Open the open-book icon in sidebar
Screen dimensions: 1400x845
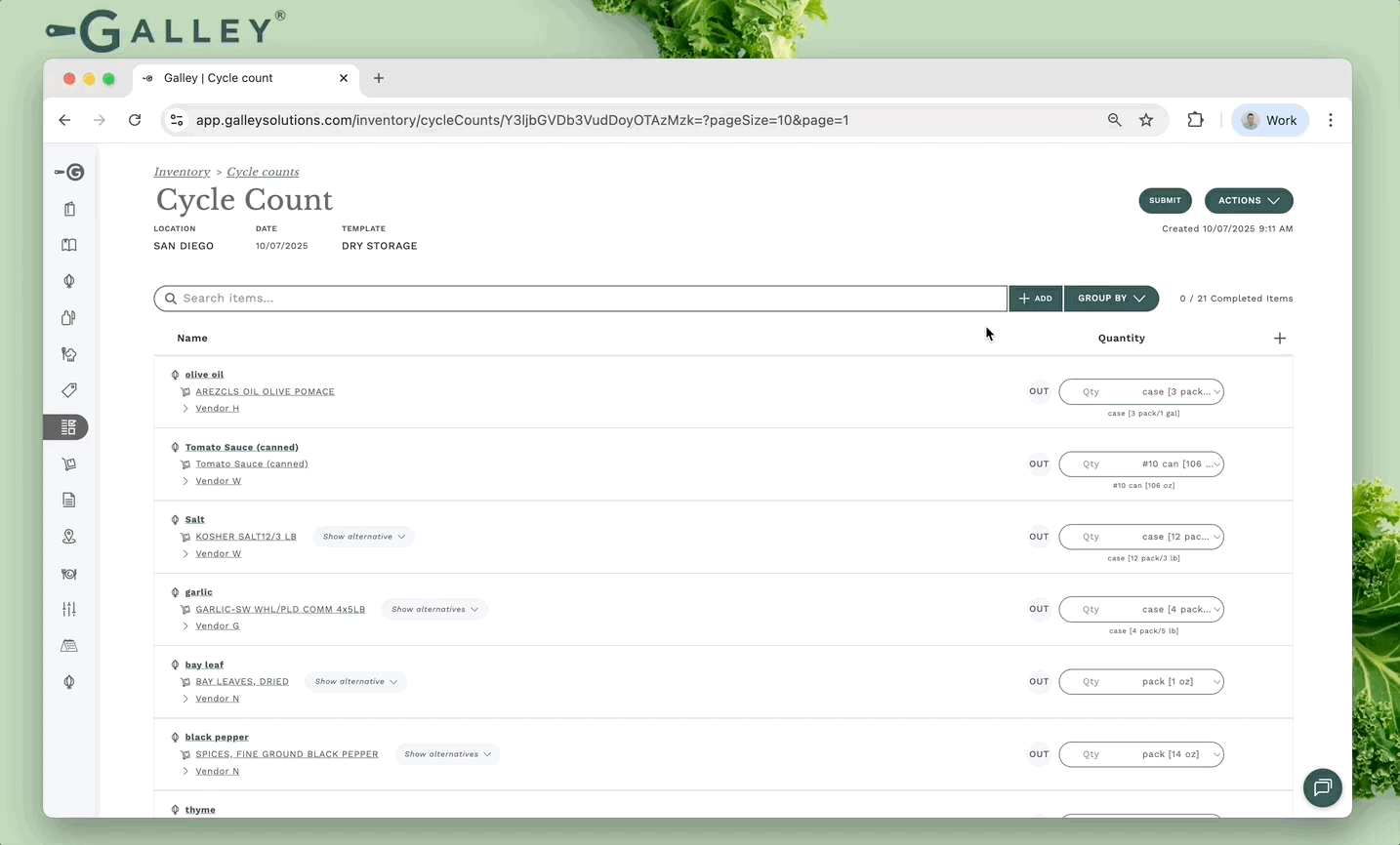click(69, 245)
